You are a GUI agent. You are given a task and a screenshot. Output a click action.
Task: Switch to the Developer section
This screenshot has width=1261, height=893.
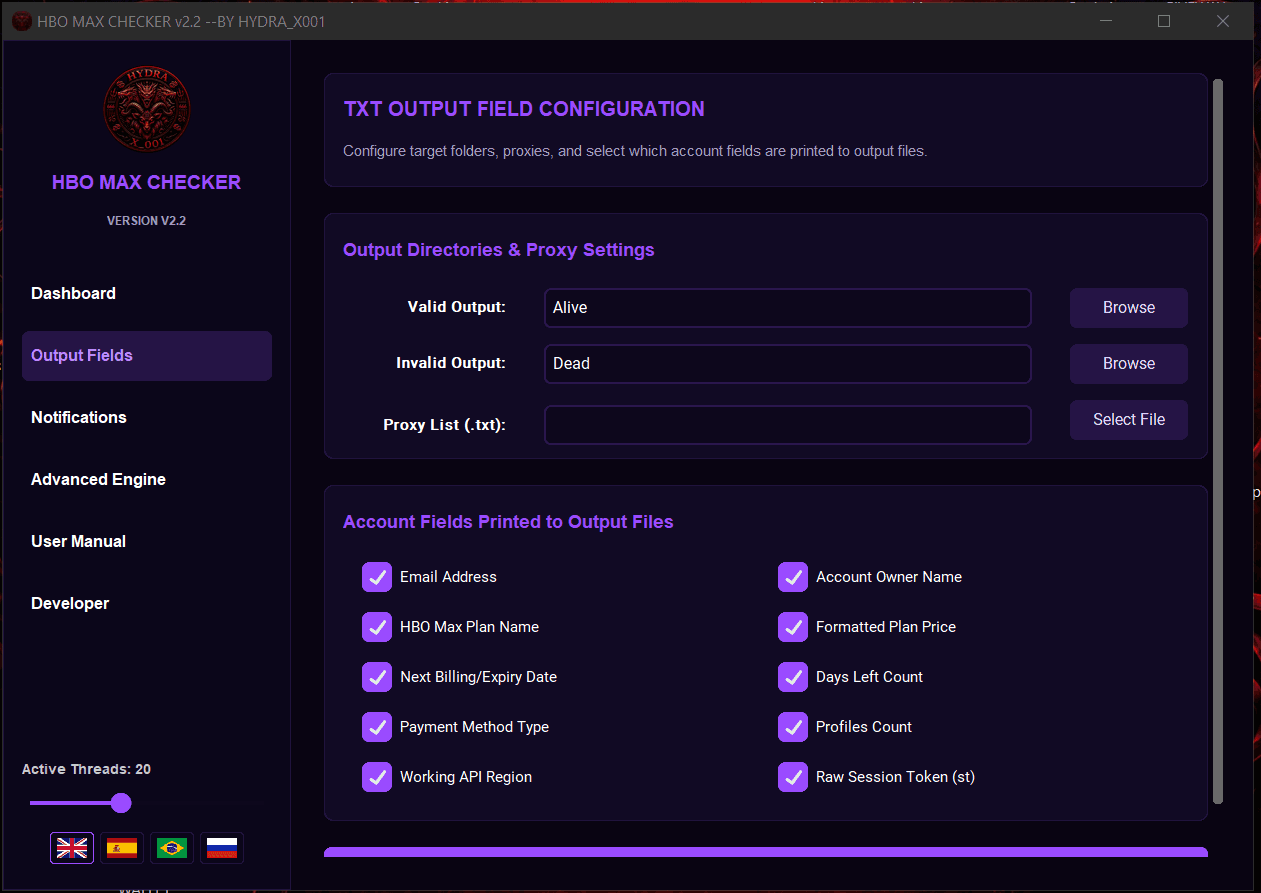tap(147, 604)
